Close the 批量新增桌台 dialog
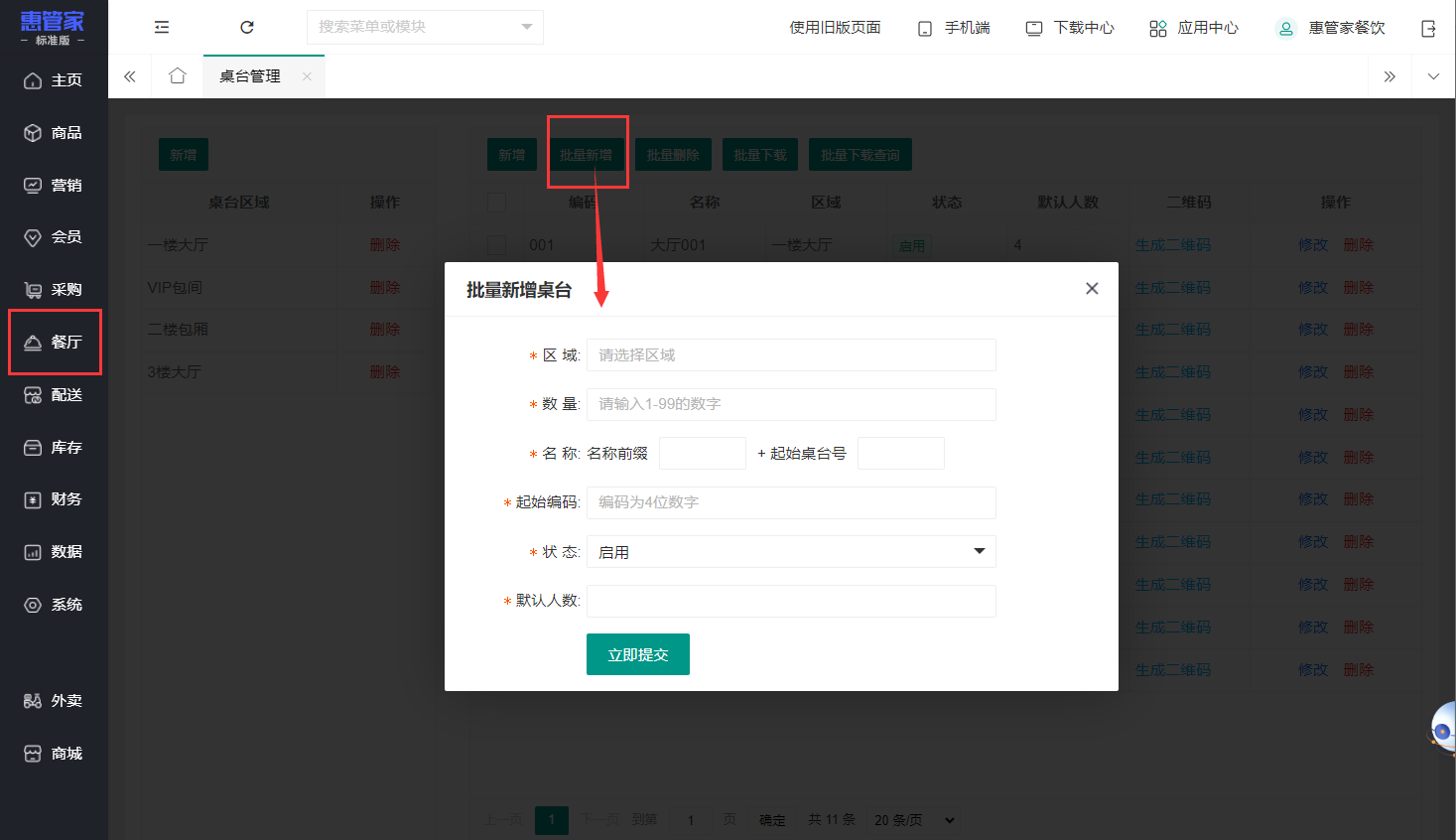 pos(1092,289)
